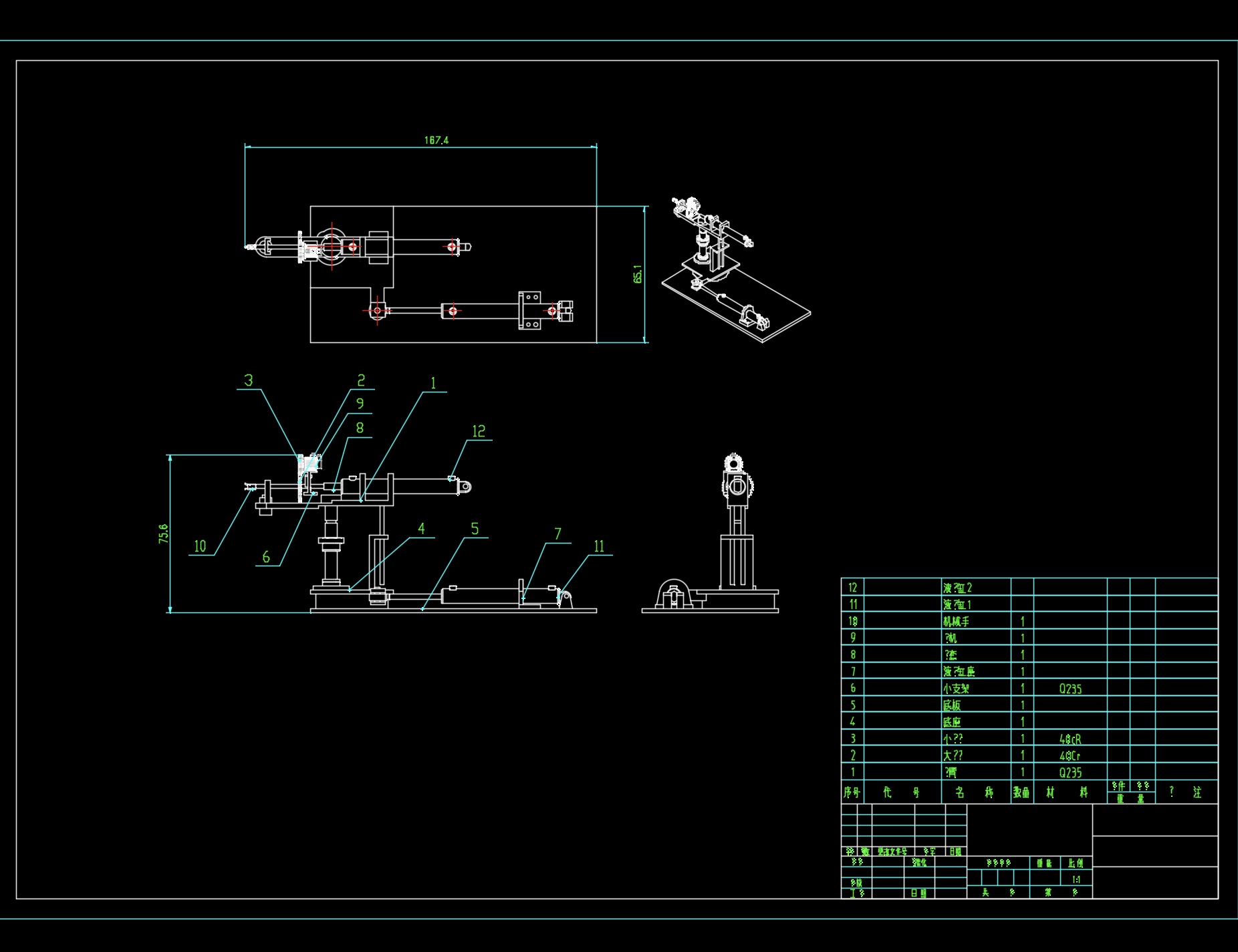
Task: Select the Q235 material cell in row 1
Action: point(1070,772)
